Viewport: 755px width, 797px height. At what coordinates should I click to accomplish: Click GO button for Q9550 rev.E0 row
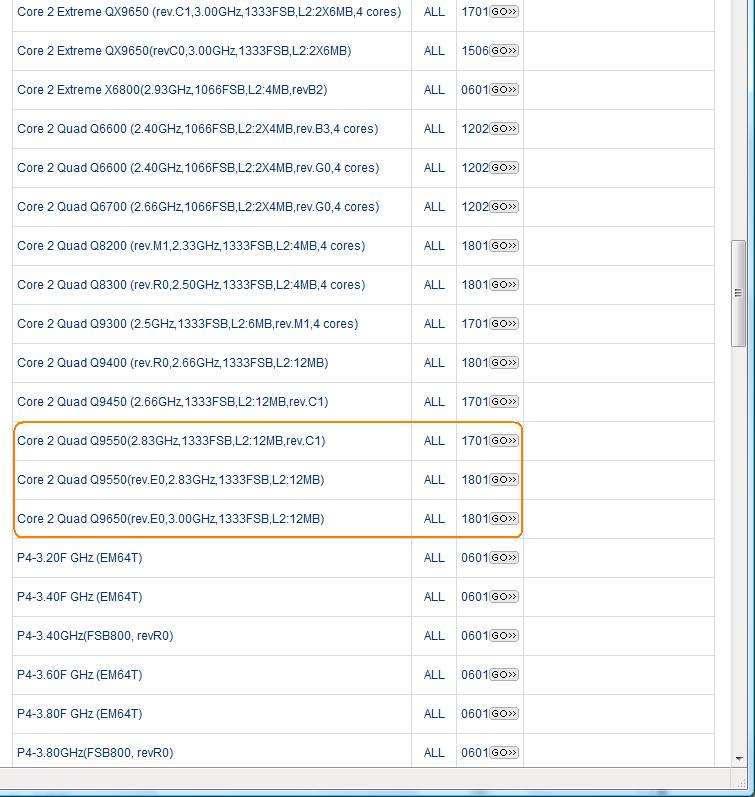504,480
